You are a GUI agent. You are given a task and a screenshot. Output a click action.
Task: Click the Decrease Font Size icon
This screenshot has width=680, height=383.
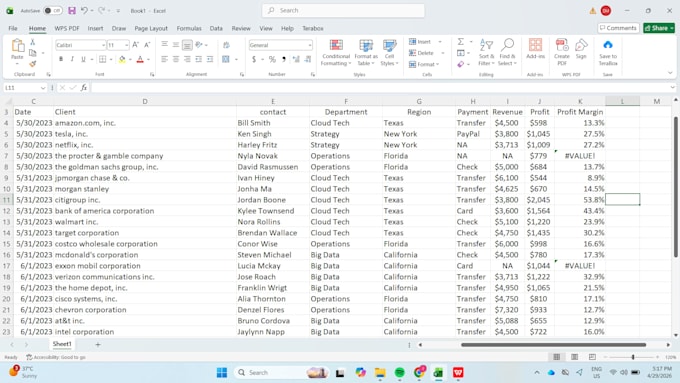click(x=147, y=45)
